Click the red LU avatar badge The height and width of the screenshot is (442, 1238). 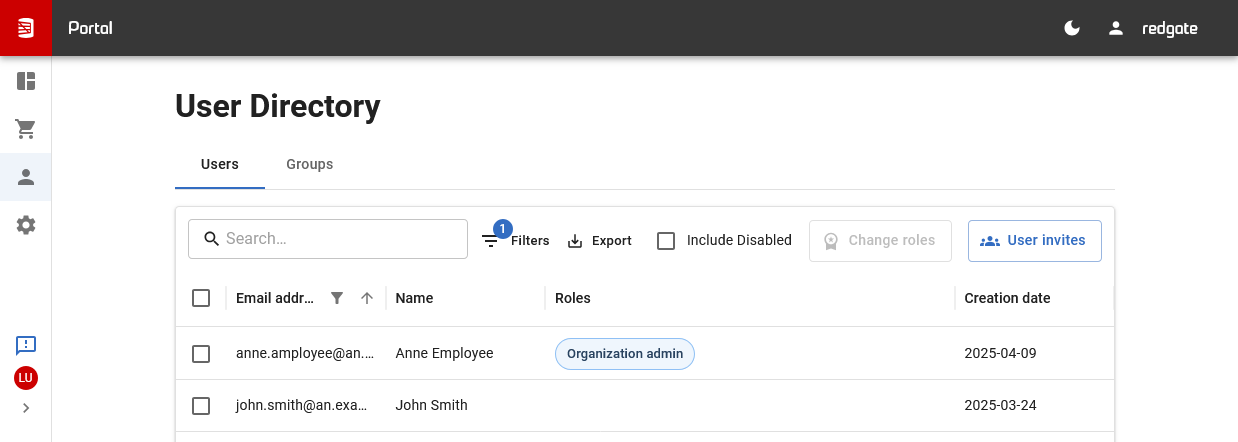26,378
